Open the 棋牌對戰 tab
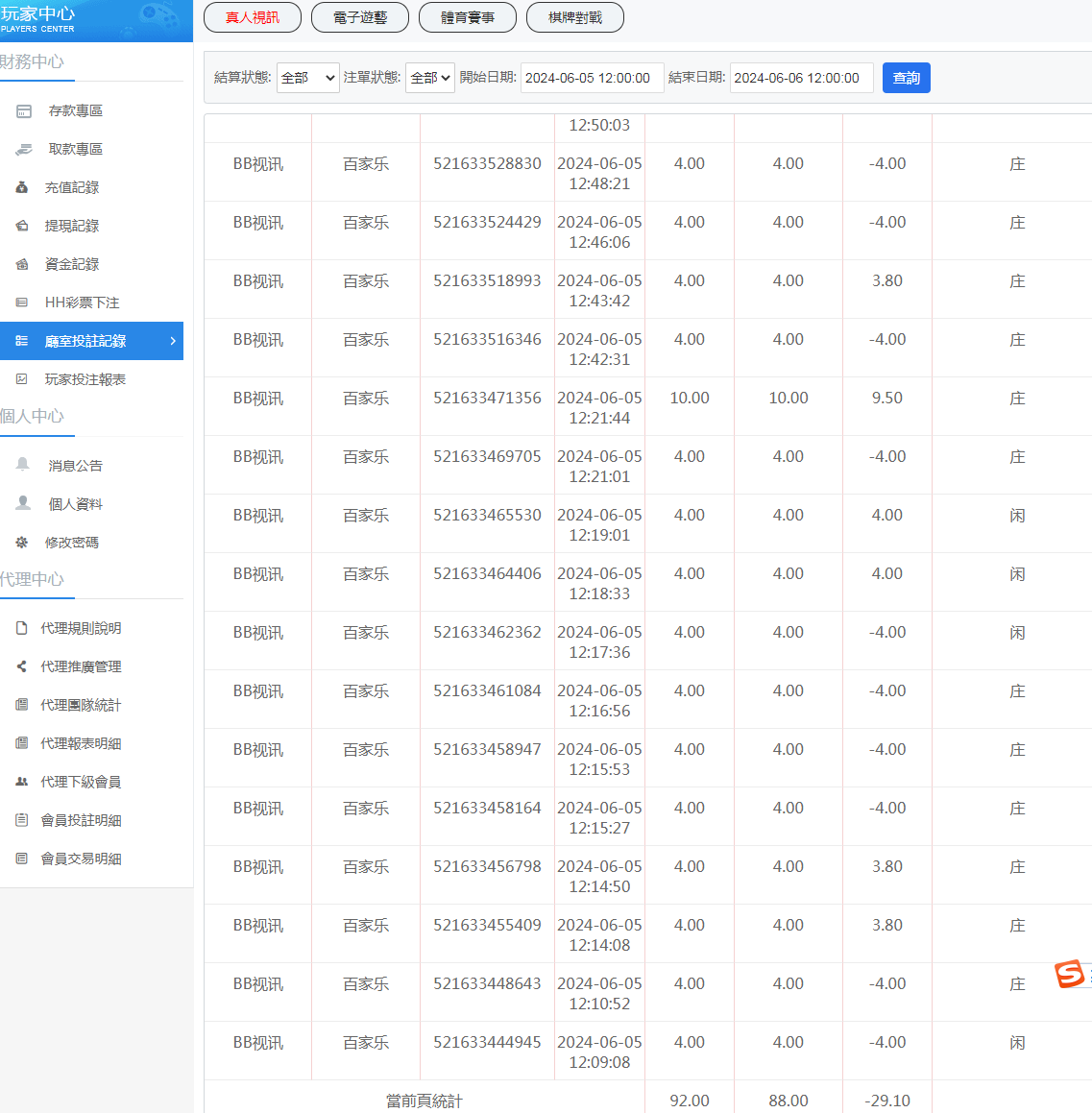The width and height of the screenshot is (1092, 1113). (575, 17)
